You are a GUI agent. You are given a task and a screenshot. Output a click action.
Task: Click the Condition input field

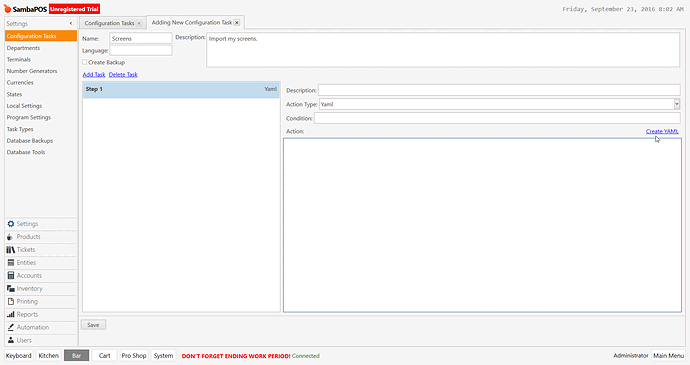pos(497,118)
